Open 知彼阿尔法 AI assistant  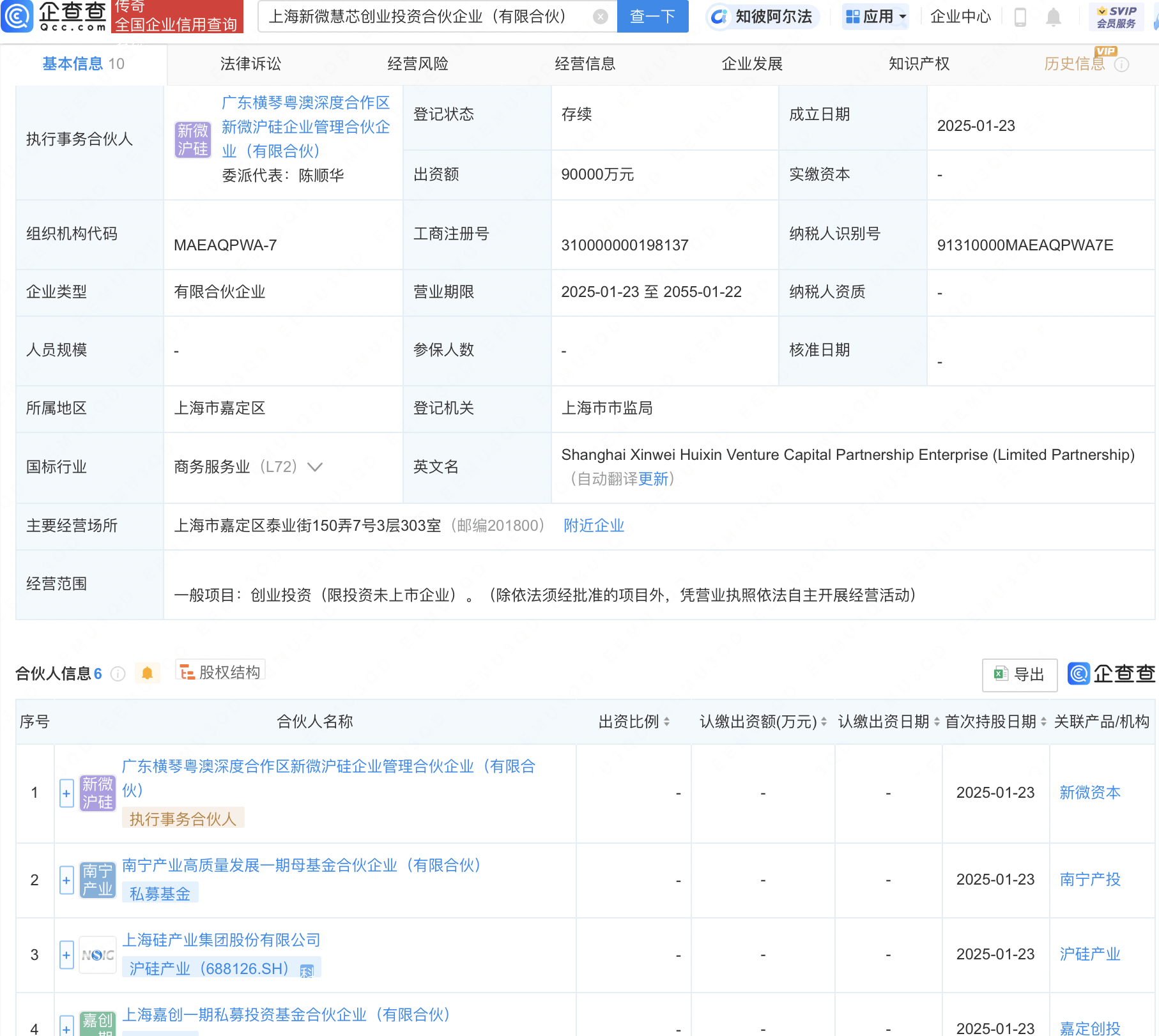tap(762, 17)
